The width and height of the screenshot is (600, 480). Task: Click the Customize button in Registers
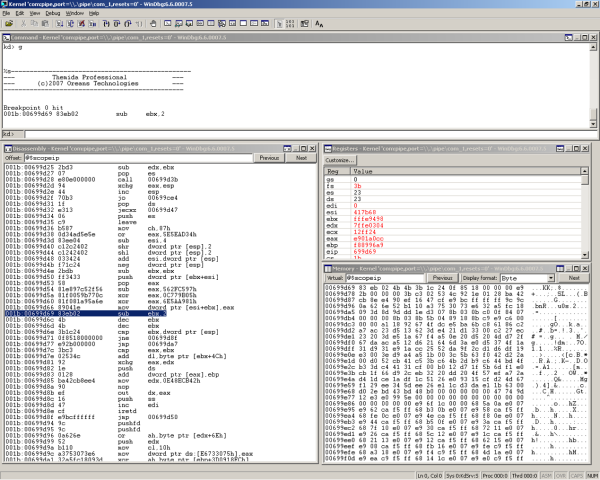click(340, 160)
